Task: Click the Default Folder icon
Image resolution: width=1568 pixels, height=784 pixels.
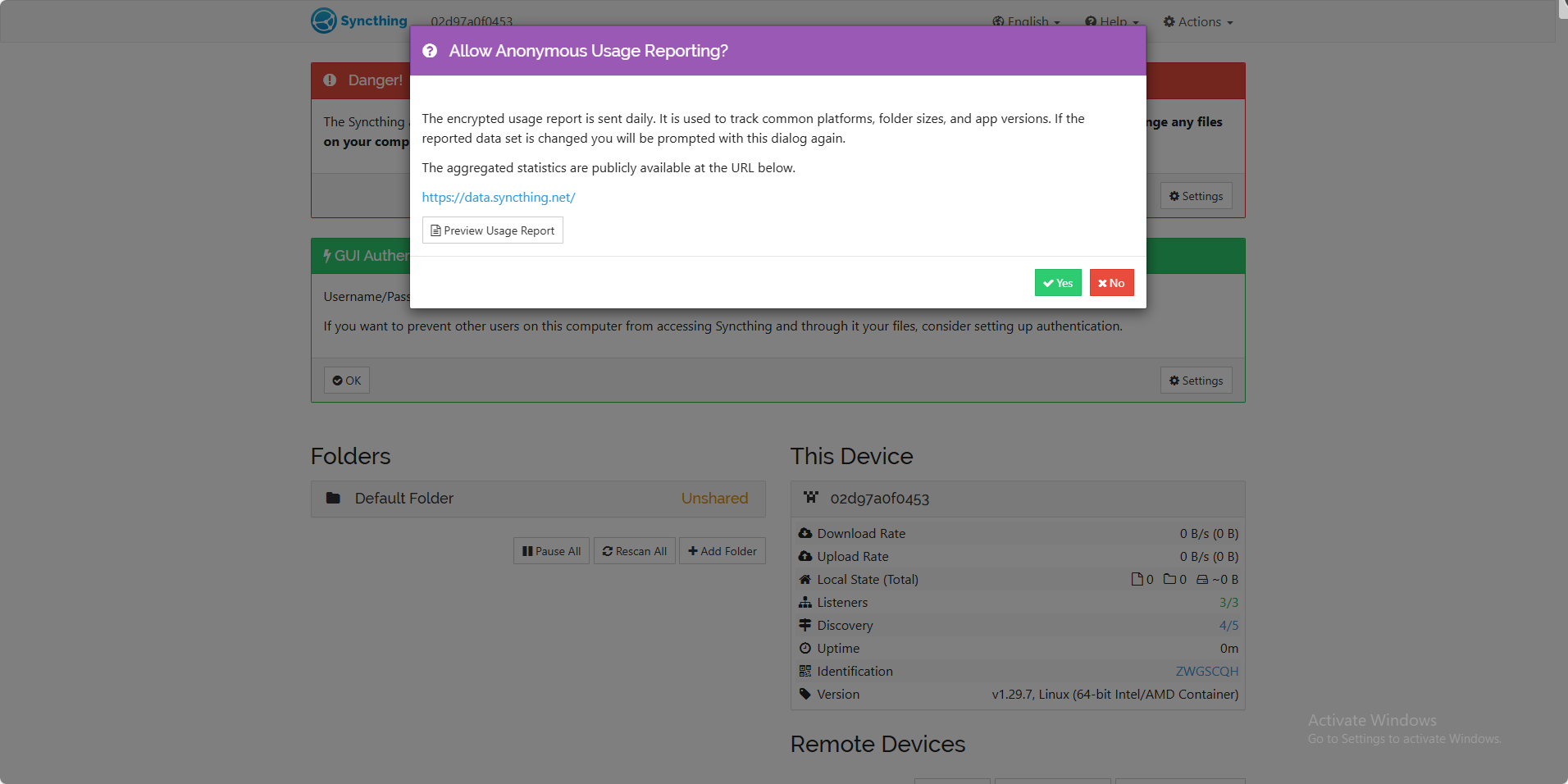Action: [333, 498]
